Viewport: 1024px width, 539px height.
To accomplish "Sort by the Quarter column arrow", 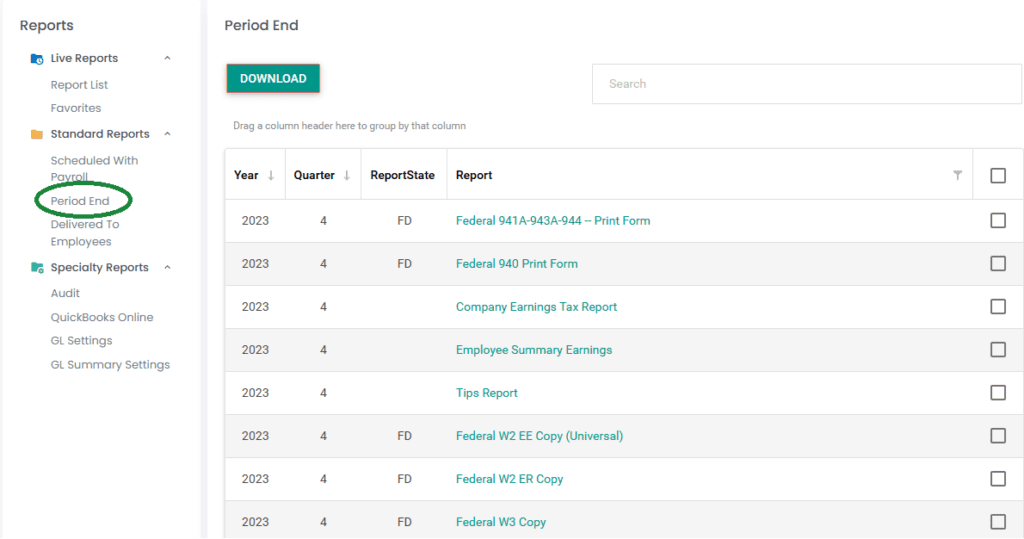I will coord(347,176).
